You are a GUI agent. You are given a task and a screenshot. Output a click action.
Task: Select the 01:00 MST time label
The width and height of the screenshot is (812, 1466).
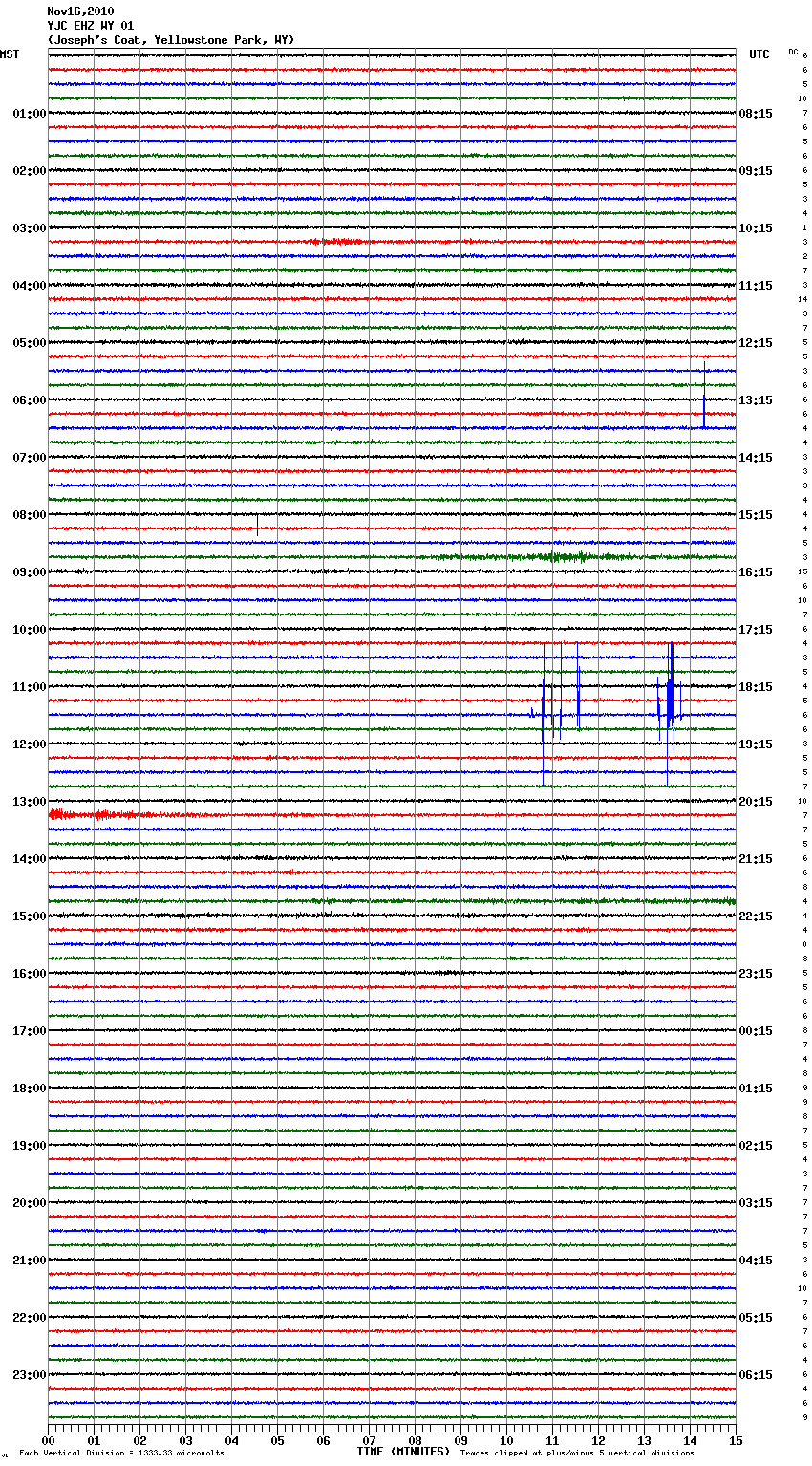point(29,114)
